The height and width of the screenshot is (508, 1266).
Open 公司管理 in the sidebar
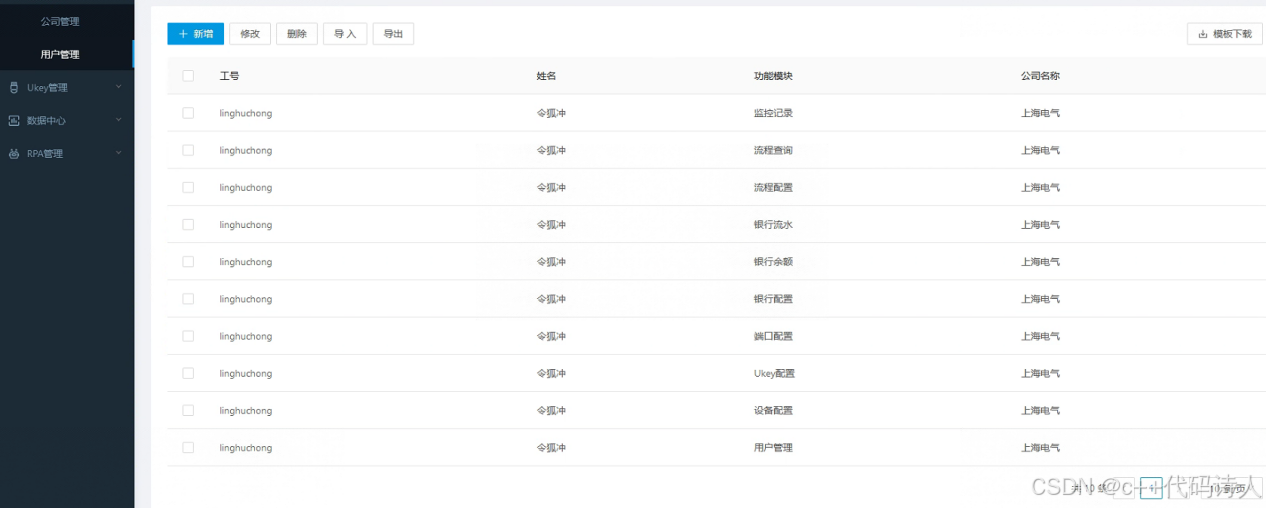(x=60, y=21)
